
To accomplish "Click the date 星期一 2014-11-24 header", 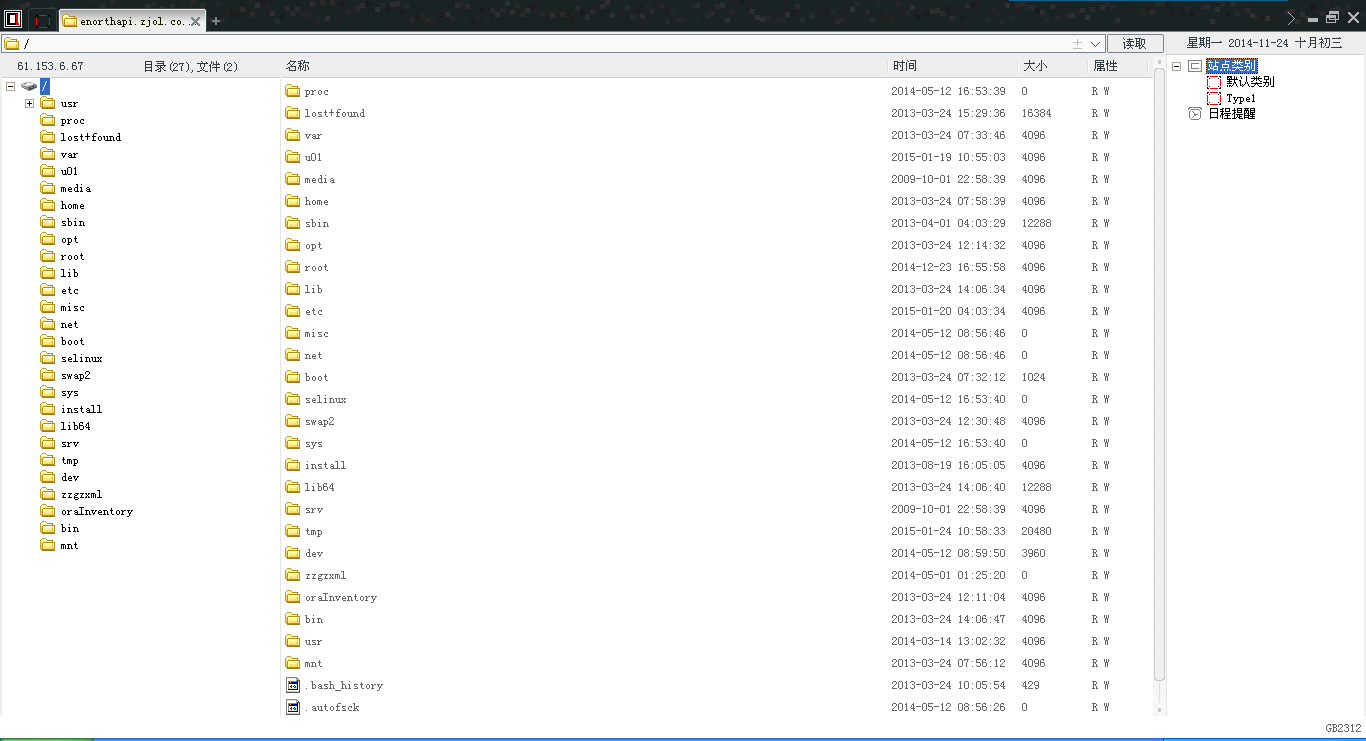I will point(1264,43).
